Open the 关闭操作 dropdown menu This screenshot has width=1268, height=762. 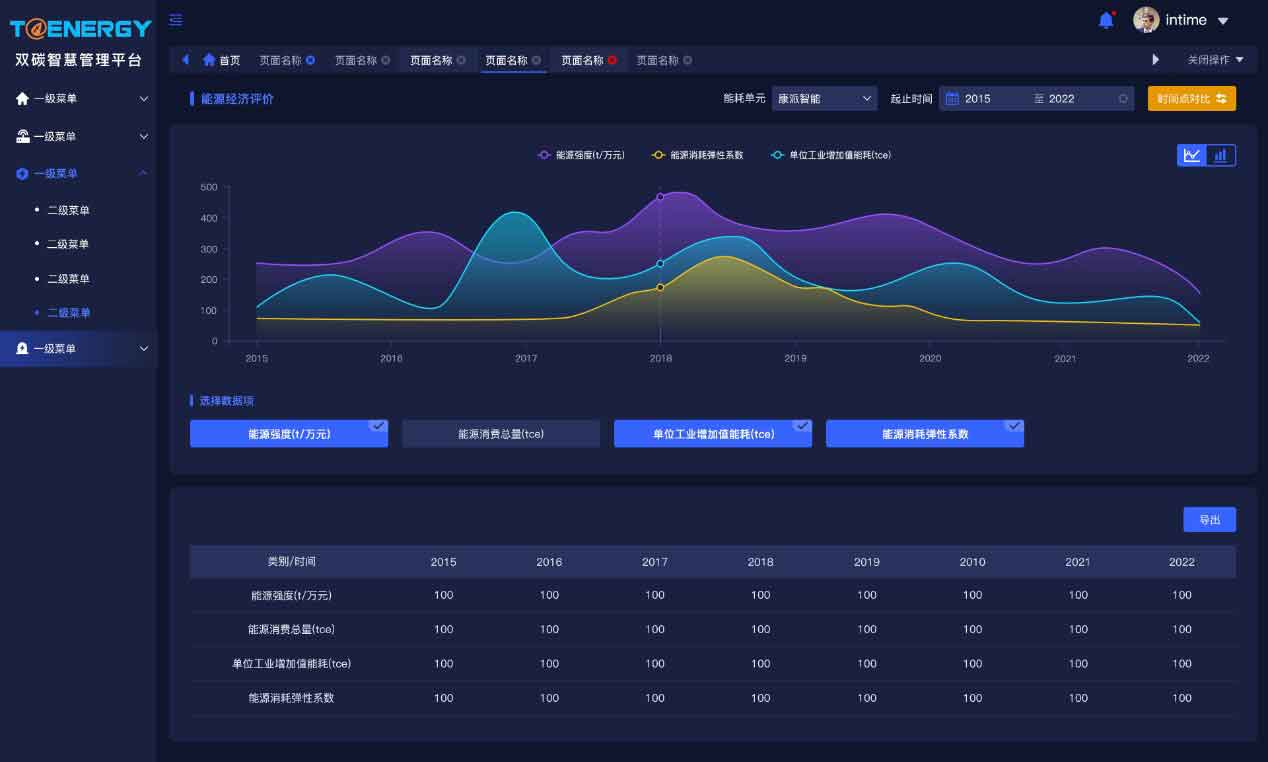pyautogui.click(x=1215, y=60)
